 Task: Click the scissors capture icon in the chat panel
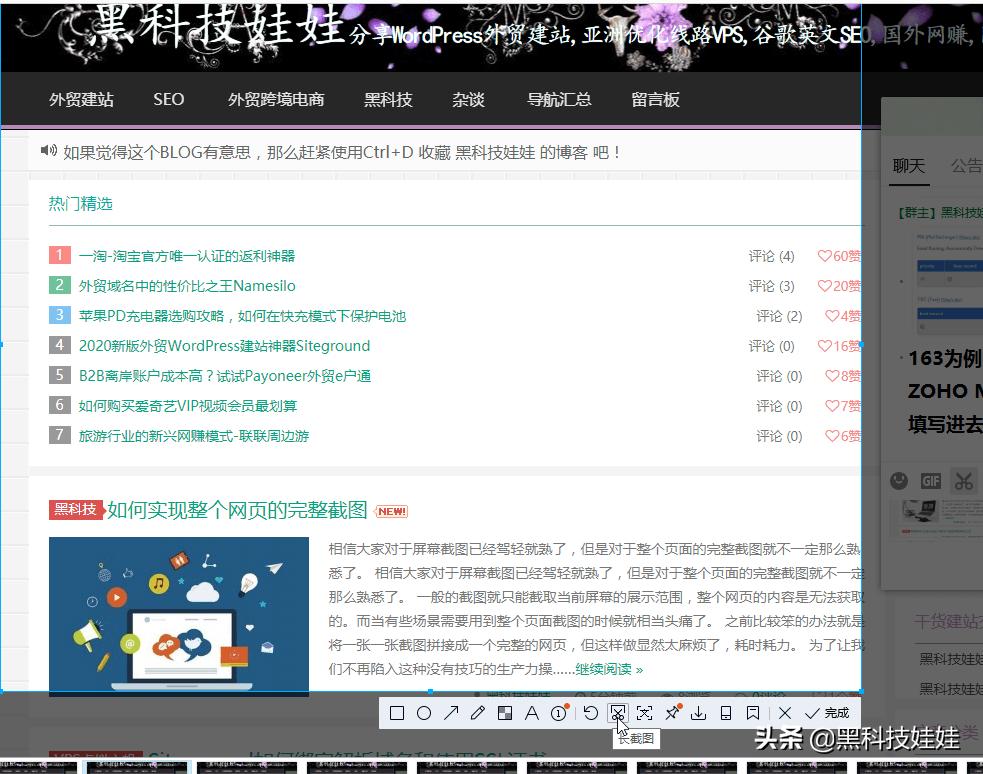[x=963, y=480]
